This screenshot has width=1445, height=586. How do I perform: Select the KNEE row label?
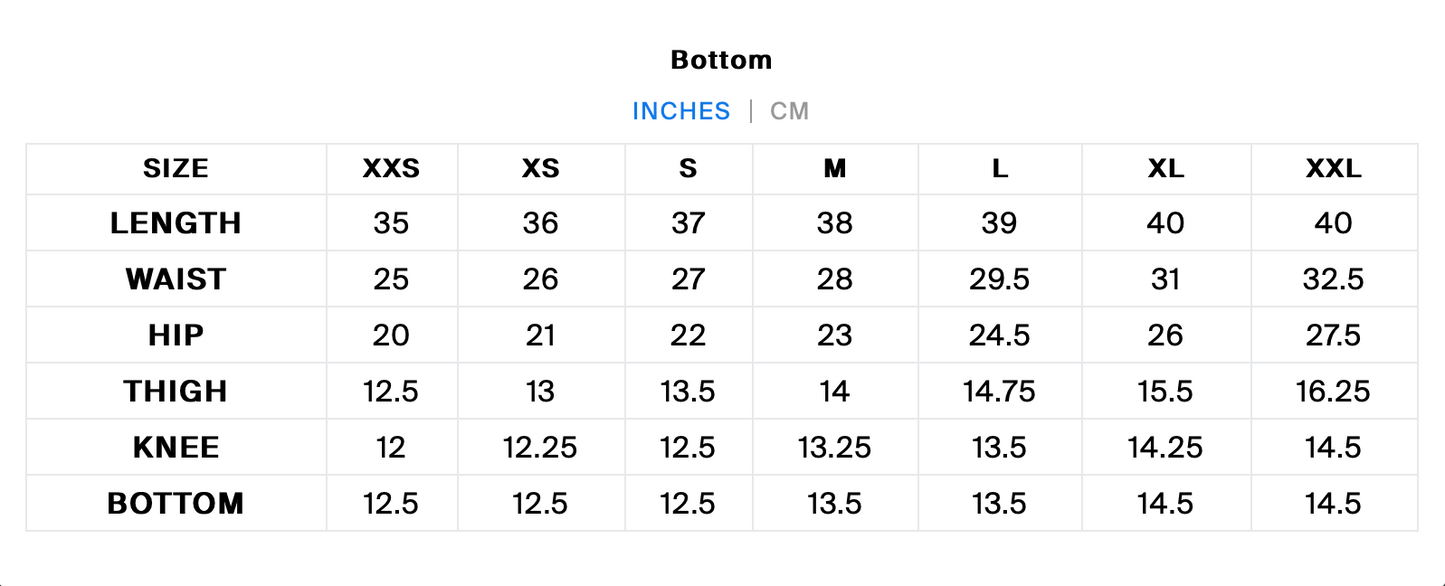coord(176,447)
